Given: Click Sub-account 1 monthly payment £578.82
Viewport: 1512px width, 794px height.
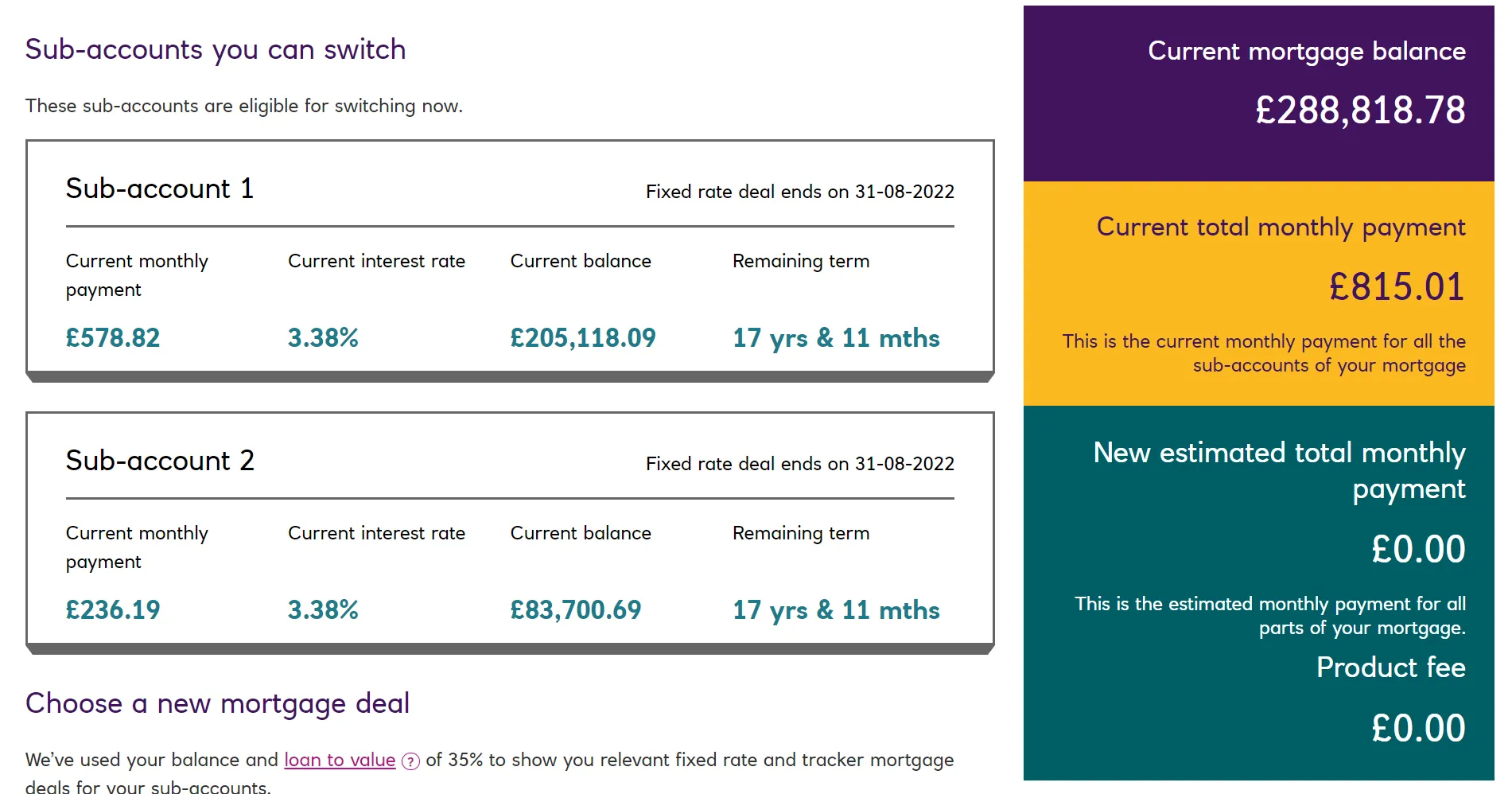Looking at the screenshot, I should click(113, 338).
